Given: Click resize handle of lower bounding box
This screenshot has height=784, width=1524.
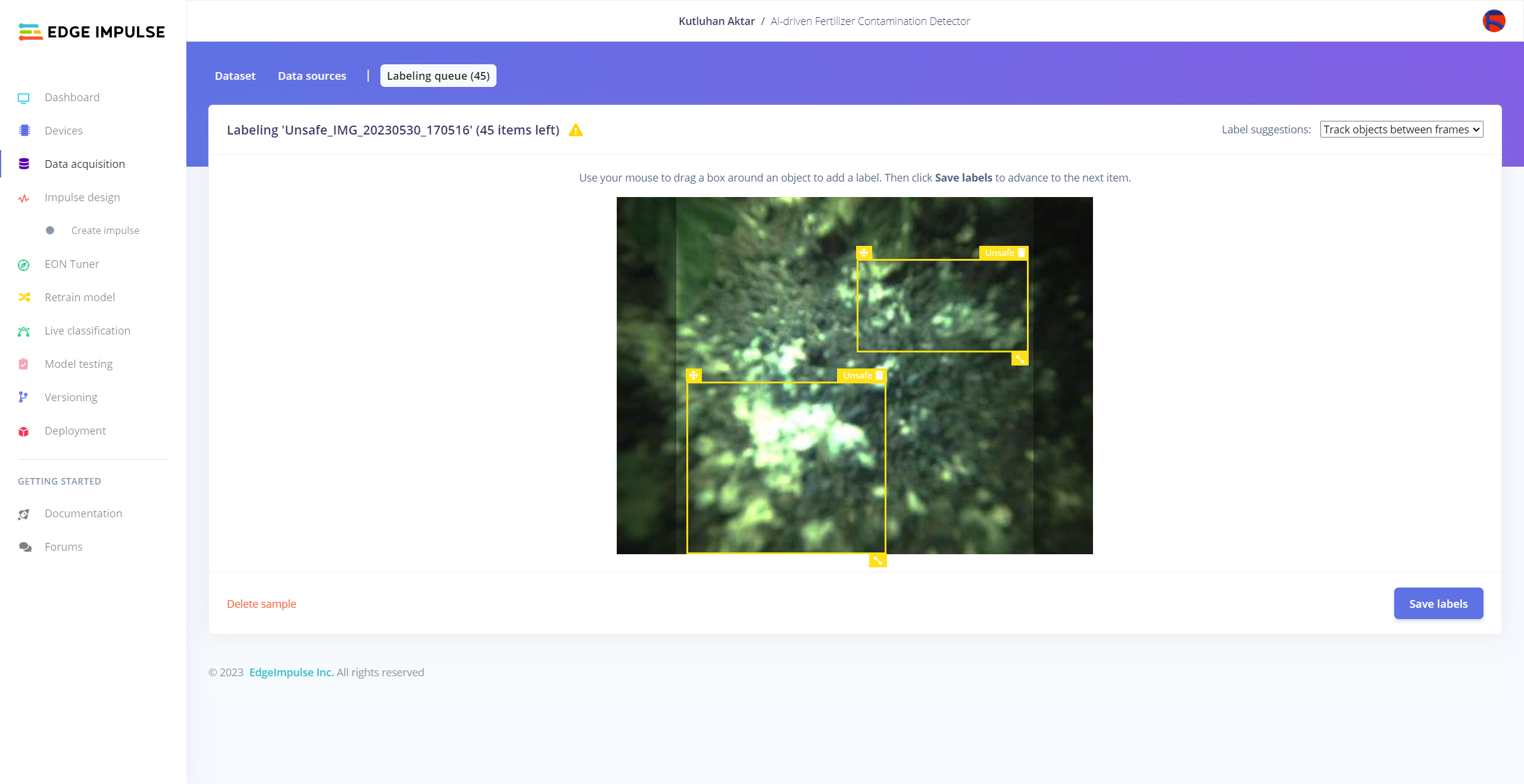Looking at the screenshot, I should [x=877, y=560].
